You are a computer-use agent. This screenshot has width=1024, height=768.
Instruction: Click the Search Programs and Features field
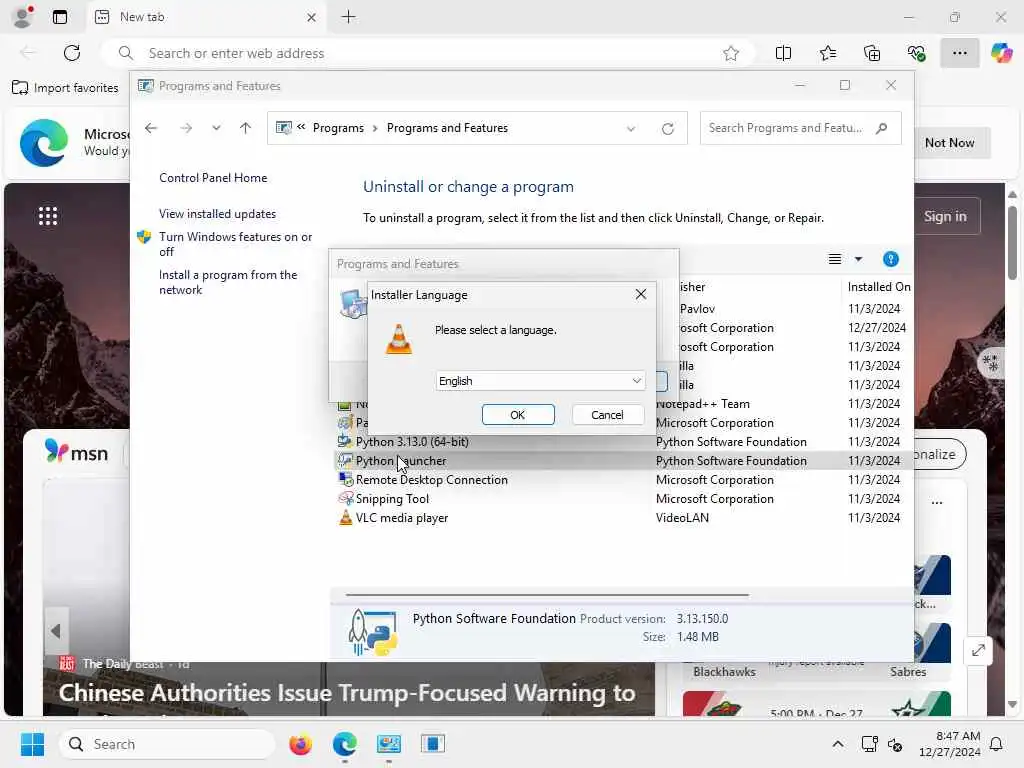[800, 128]
